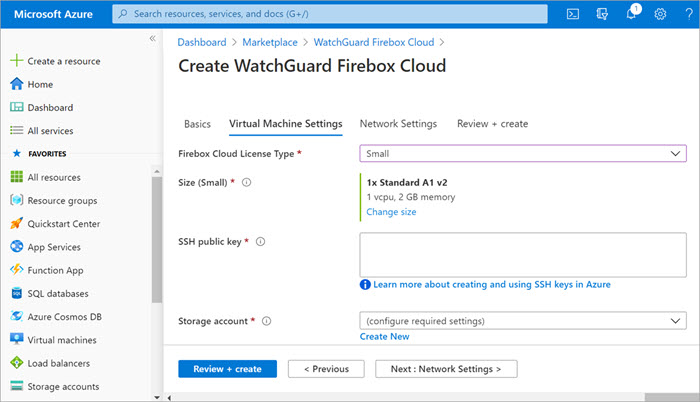Go to Review + create tab
The width and height of the screenshot is (700, 402).
tap(492, 124)
